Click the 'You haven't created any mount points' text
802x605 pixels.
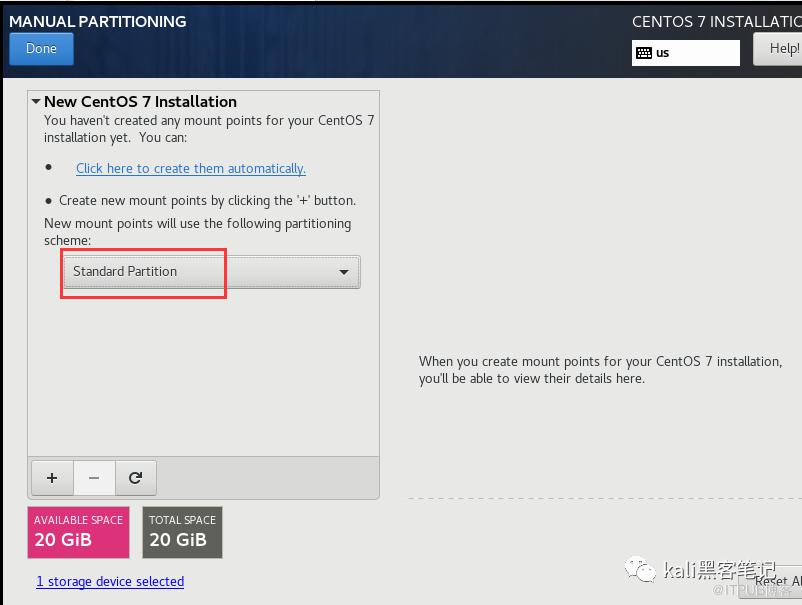coord(209,129)
